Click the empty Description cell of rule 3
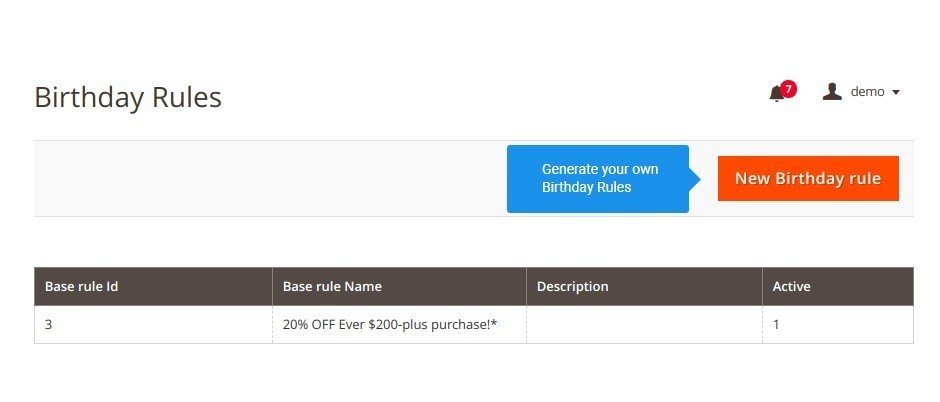Screen dimensions: 940x402 pyautogui.click(x=644, y=325)
